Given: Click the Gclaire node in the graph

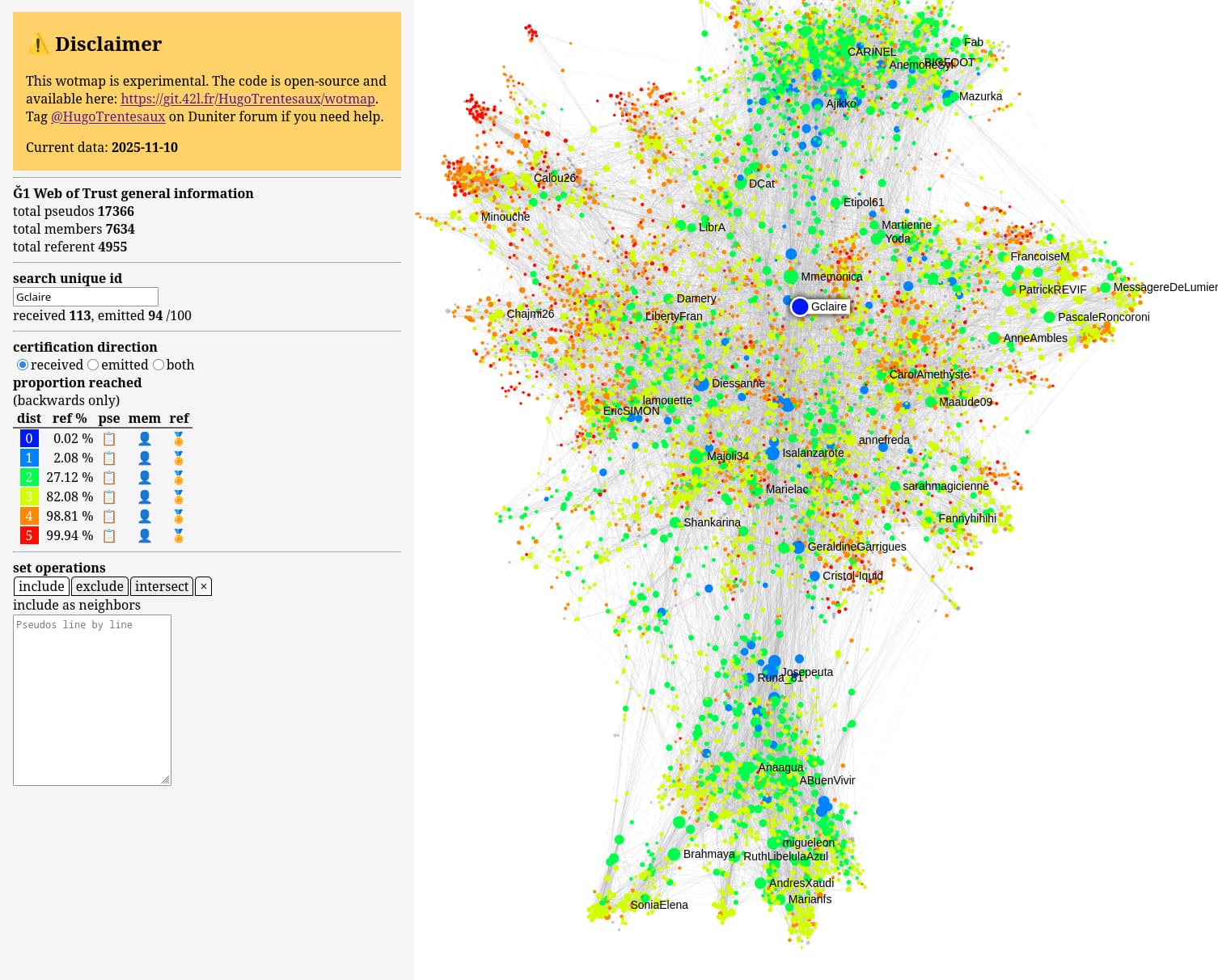Looking at the screenshot, I should pos(800,306).
